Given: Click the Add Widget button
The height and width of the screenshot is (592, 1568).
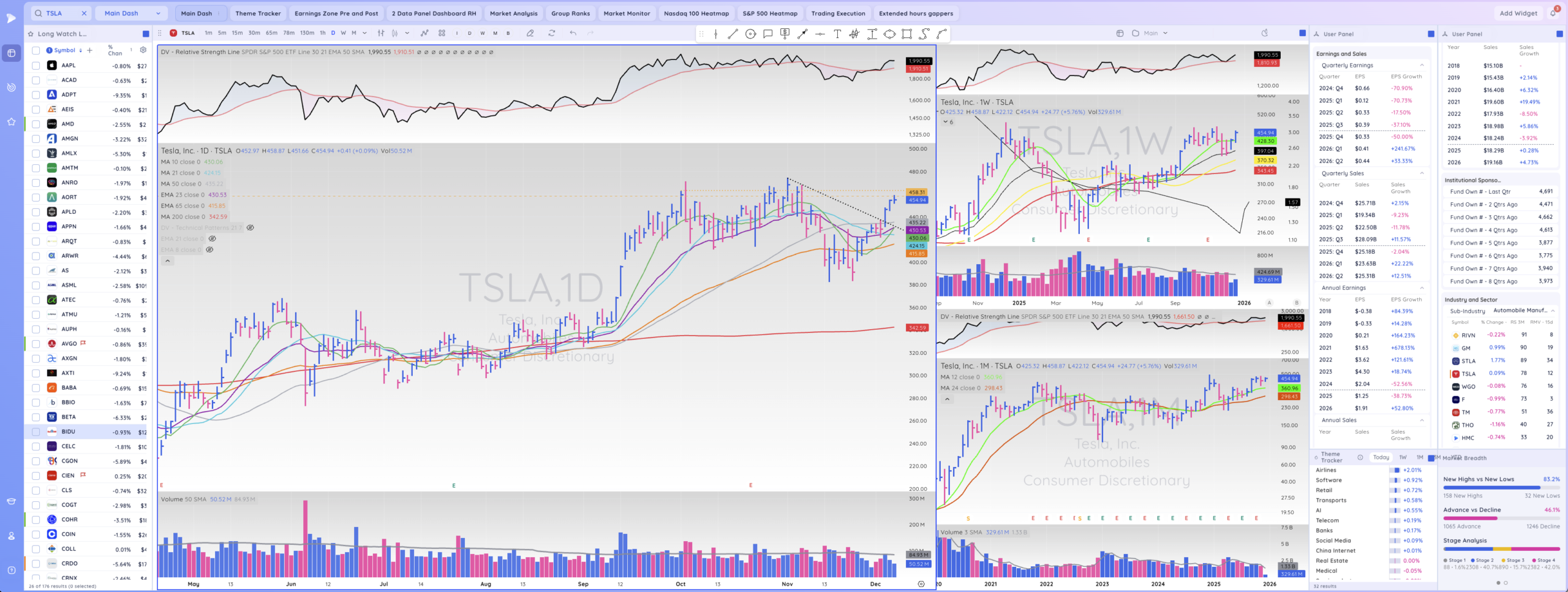Looking at the screenshot, I should pyautogui.click(x=1518, y=13).
